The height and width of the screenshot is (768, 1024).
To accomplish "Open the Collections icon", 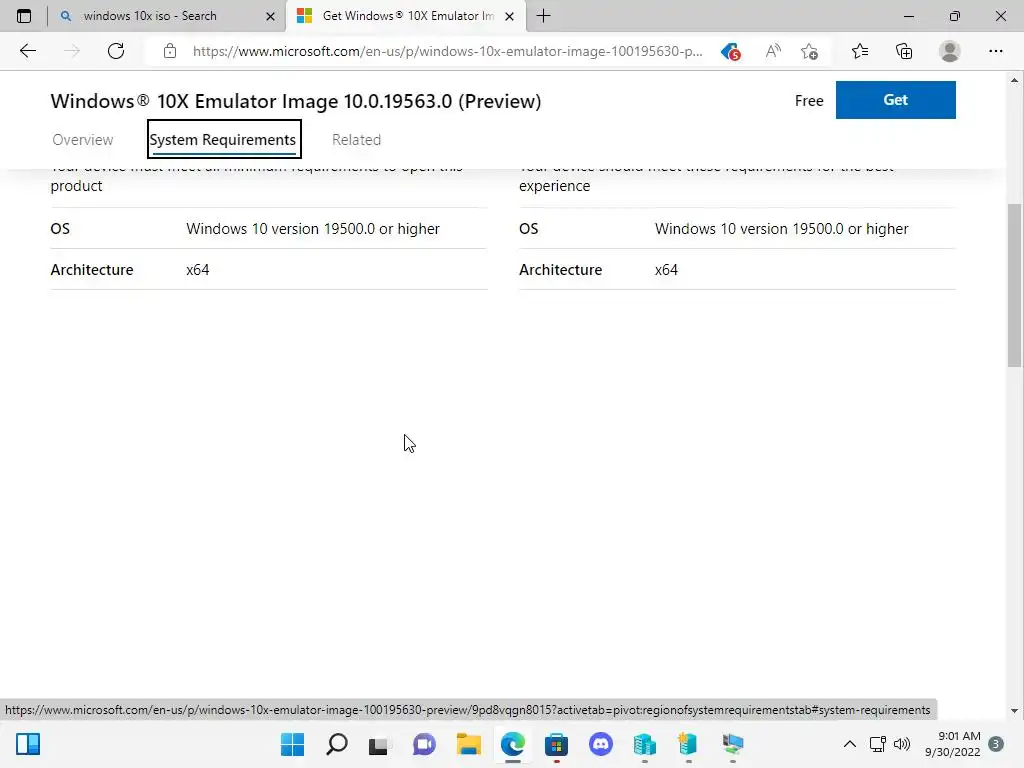I will pyautogui.click(x=904, y=51).
